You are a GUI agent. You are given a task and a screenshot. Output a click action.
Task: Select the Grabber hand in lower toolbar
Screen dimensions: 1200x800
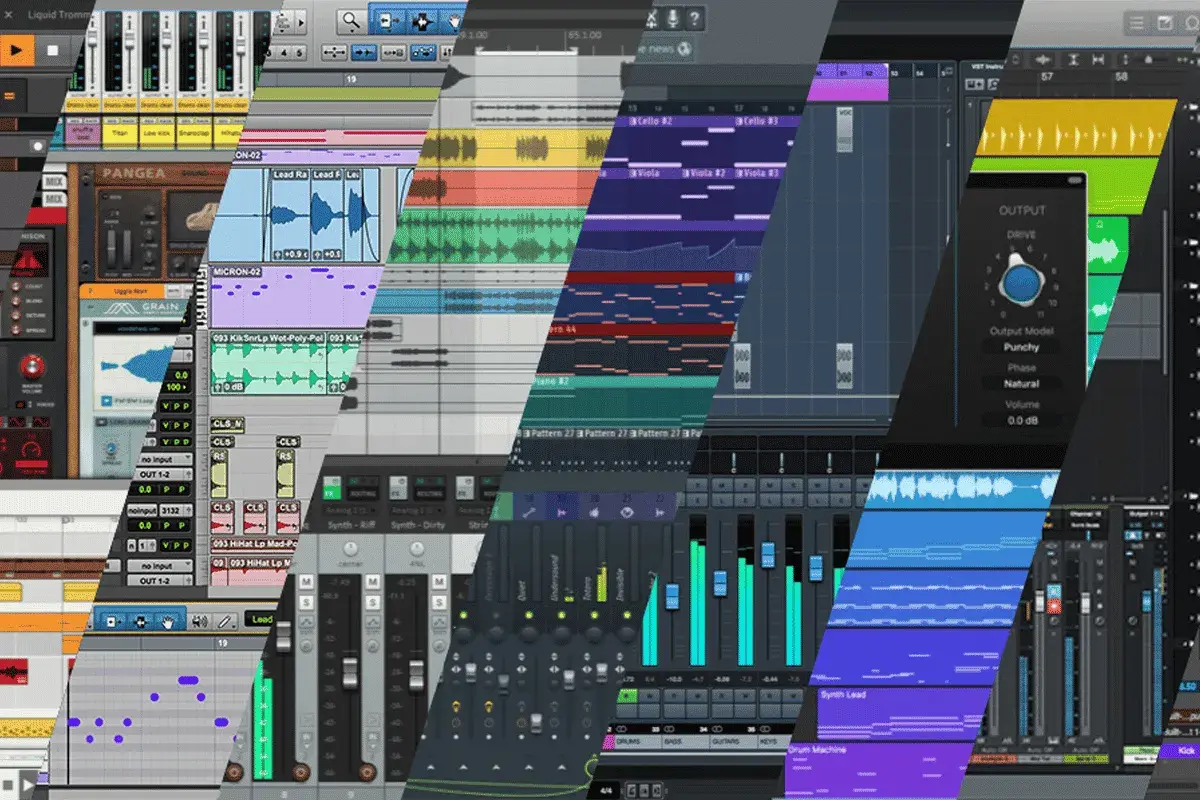coord(170,620)
